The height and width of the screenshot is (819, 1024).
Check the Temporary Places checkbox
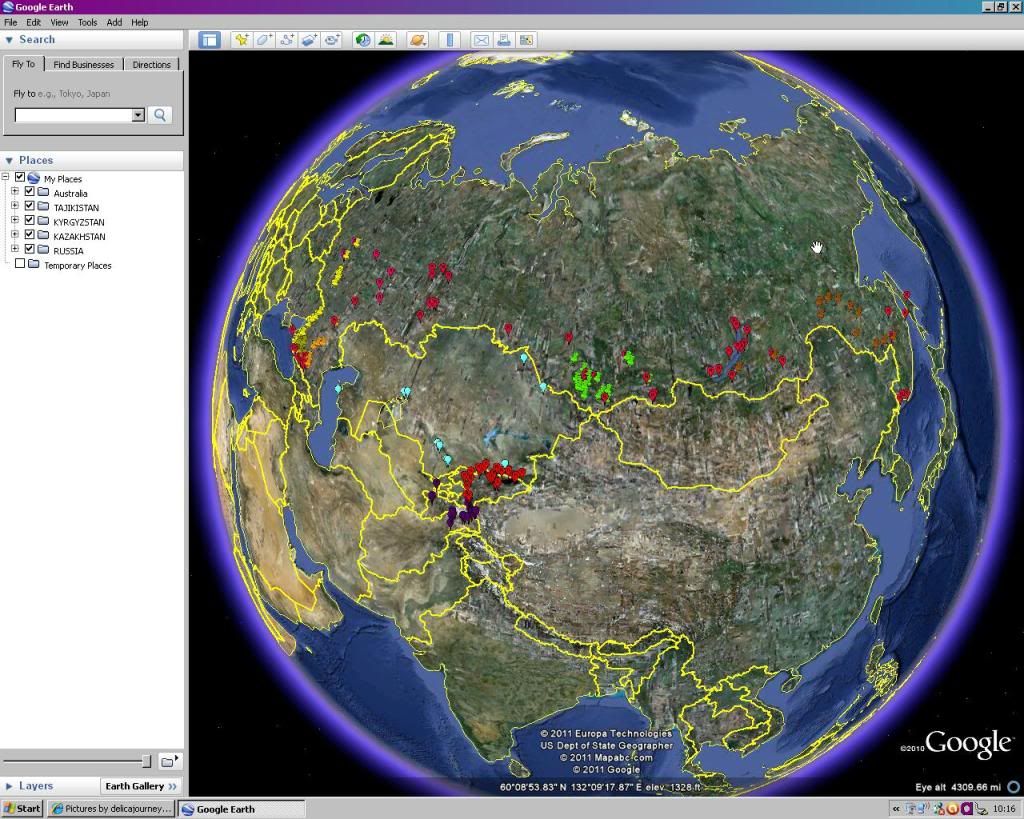pos(20,263)
